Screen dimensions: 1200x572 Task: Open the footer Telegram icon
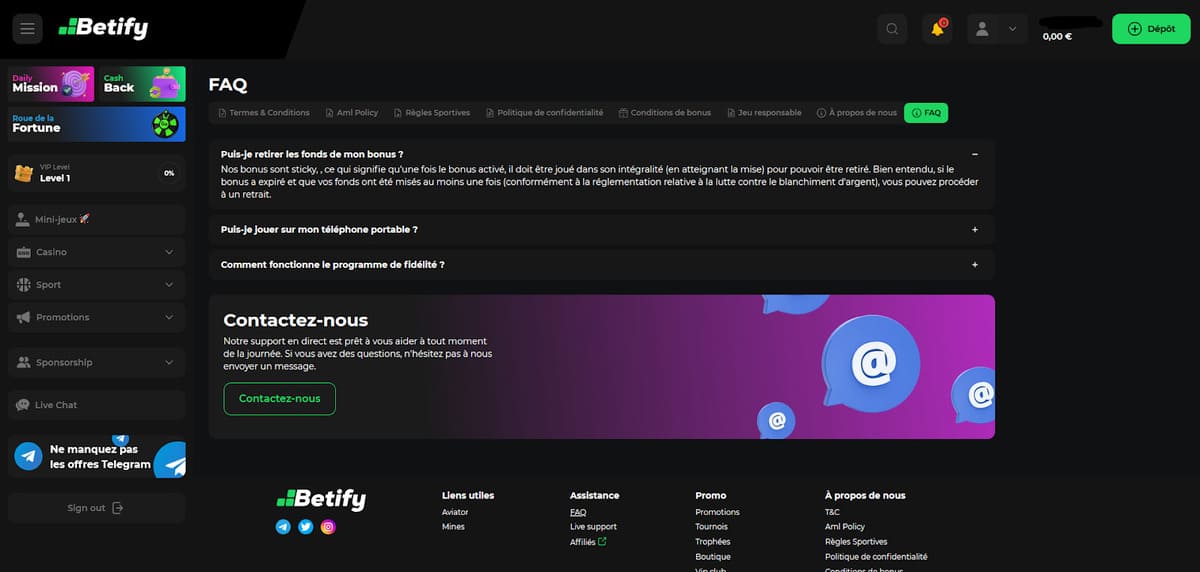283,526
